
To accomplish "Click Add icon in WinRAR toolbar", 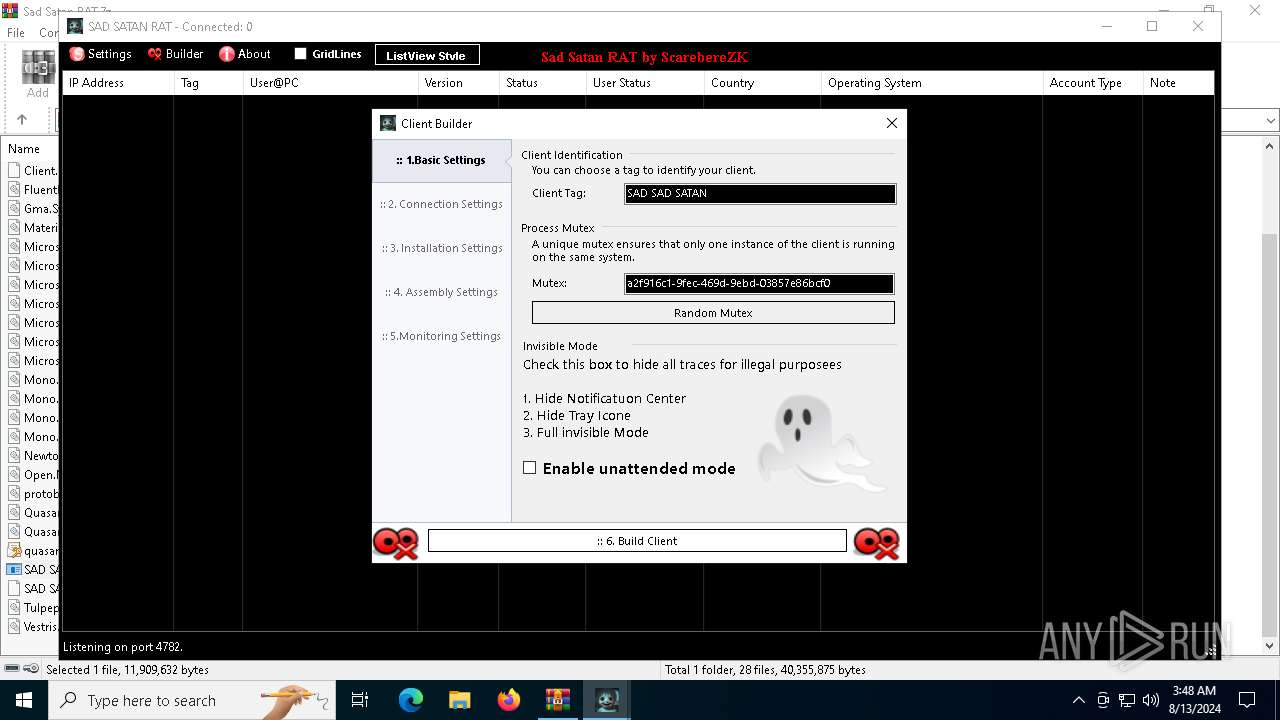I will pyautogui.click(x=38, y=75).
